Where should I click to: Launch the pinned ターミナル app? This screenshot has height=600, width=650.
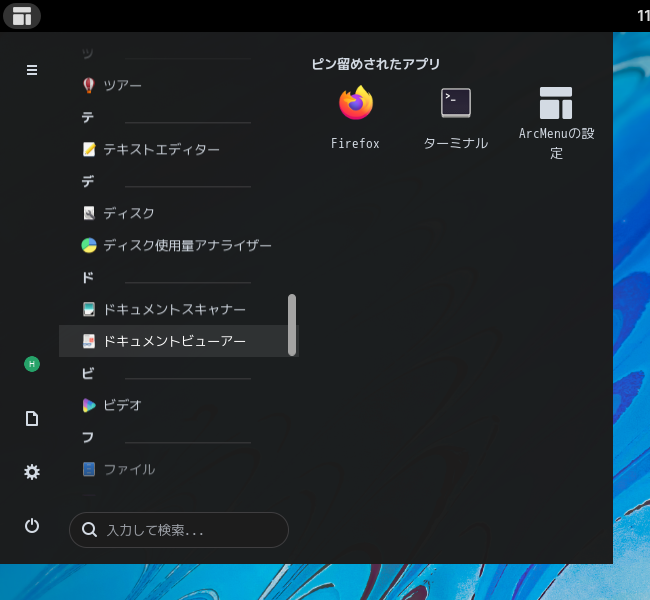pos(456,103)
